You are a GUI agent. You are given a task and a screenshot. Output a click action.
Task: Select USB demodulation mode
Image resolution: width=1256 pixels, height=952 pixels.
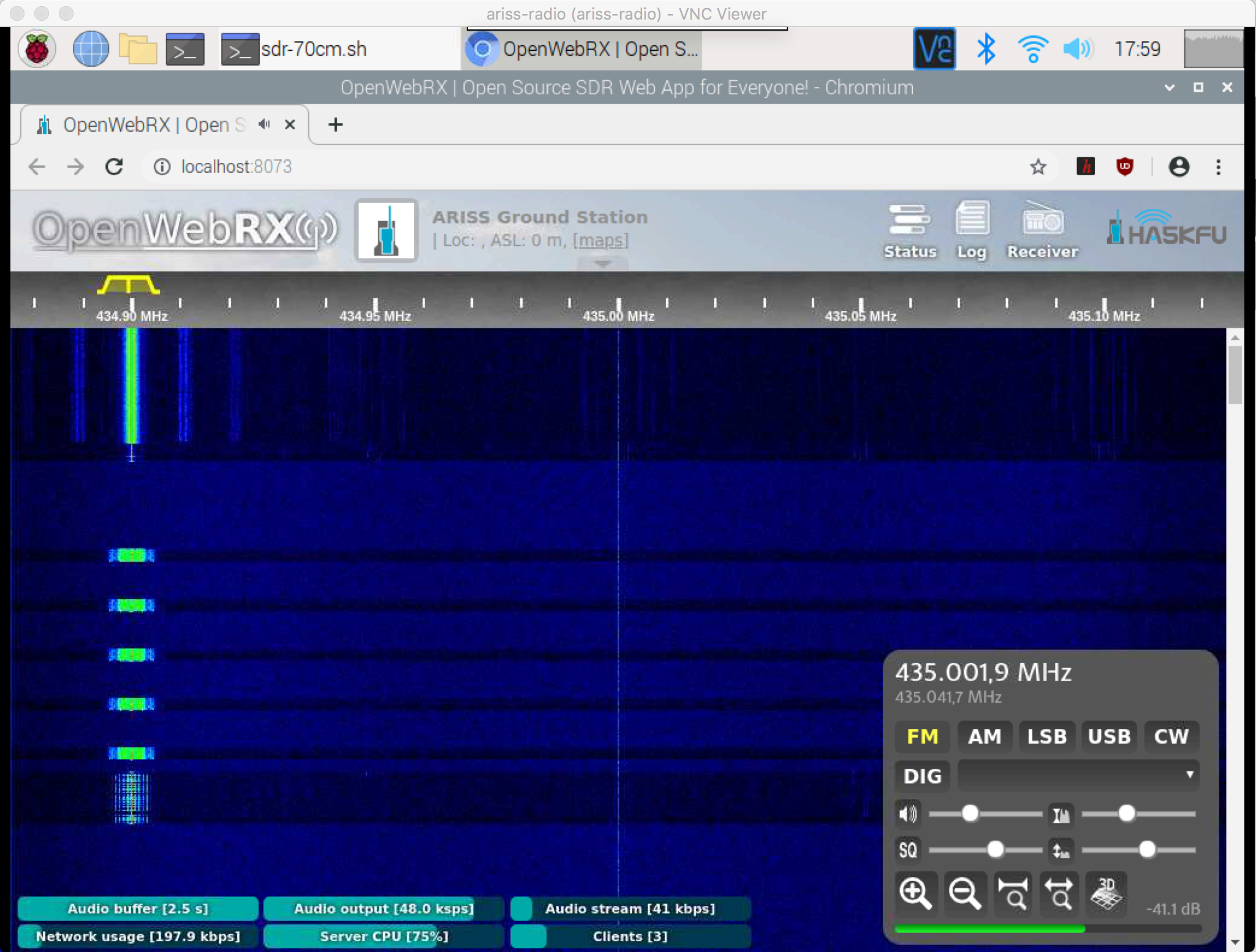[1109, 736]
